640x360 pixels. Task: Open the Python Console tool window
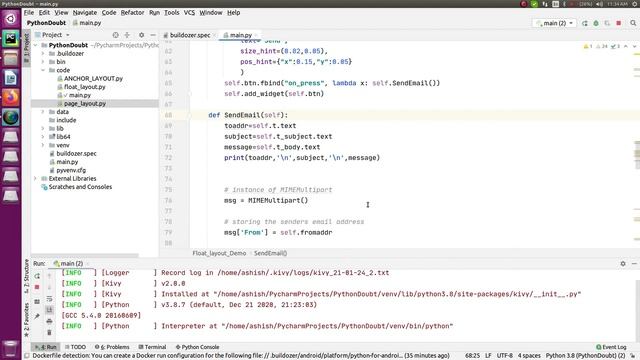(198, 347)
